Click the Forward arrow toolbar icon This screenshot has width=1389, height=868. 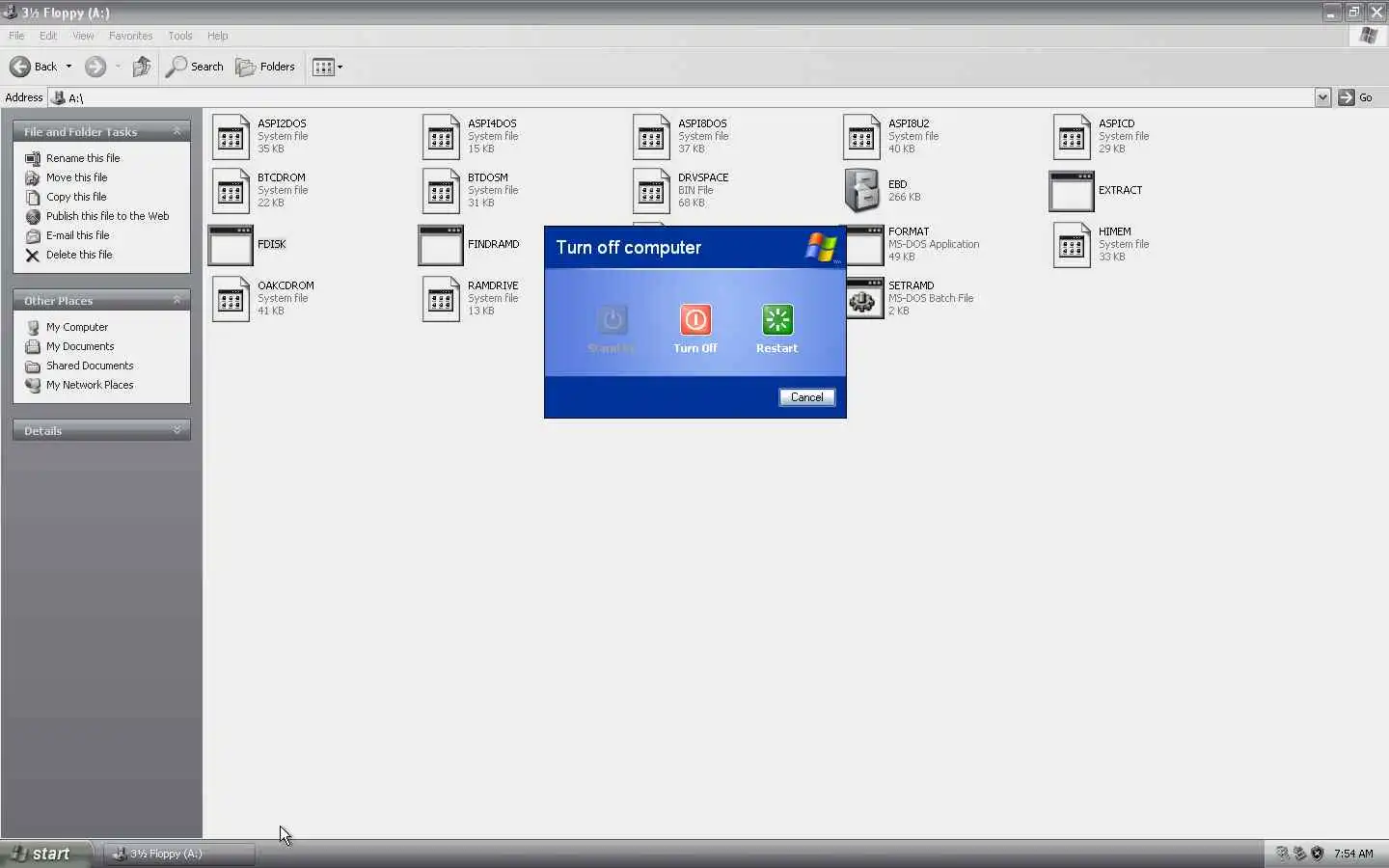[x=95, y=67]
